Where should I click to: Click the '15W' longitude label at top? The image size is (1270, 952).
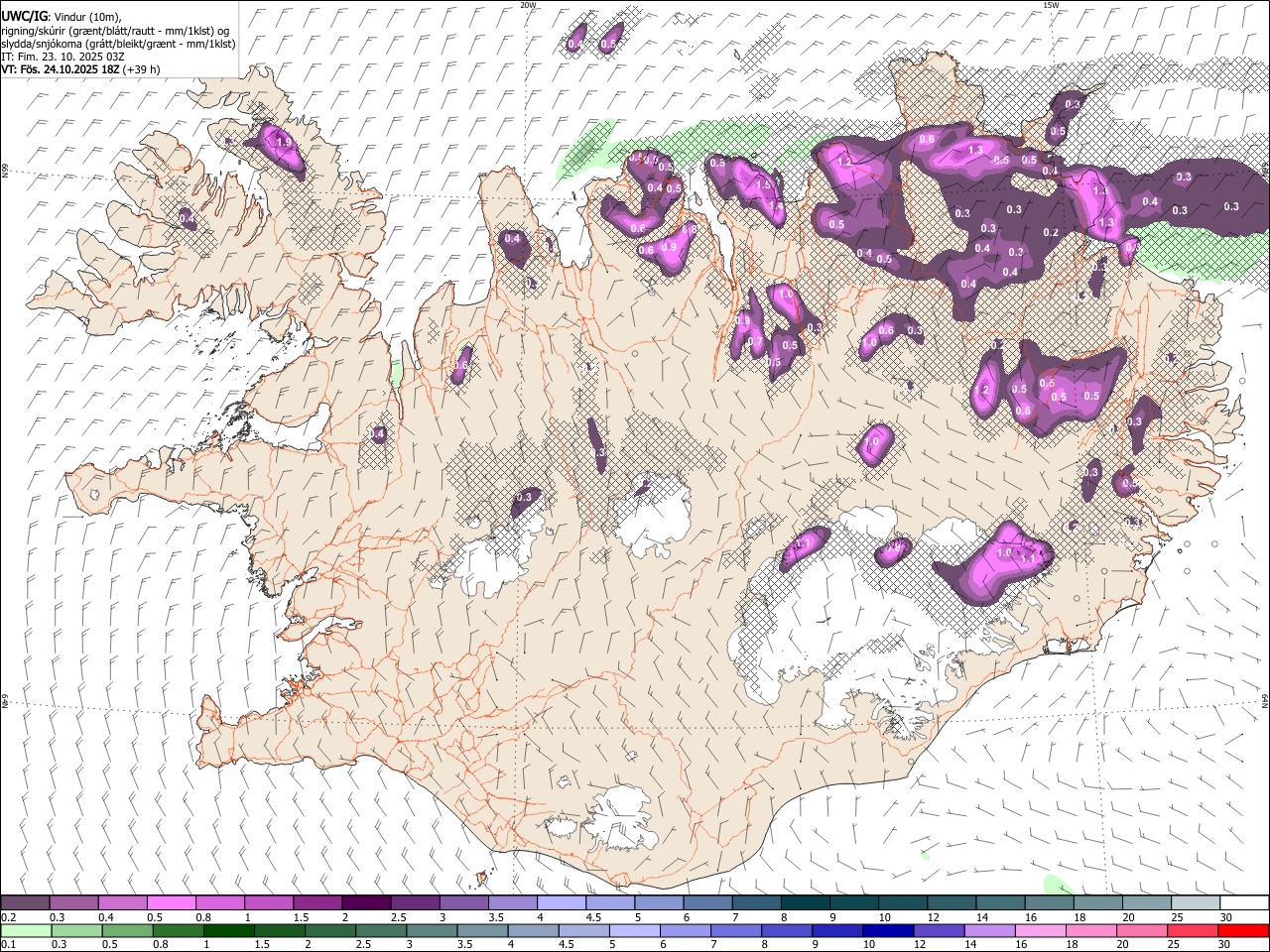tap(1051, 5)
